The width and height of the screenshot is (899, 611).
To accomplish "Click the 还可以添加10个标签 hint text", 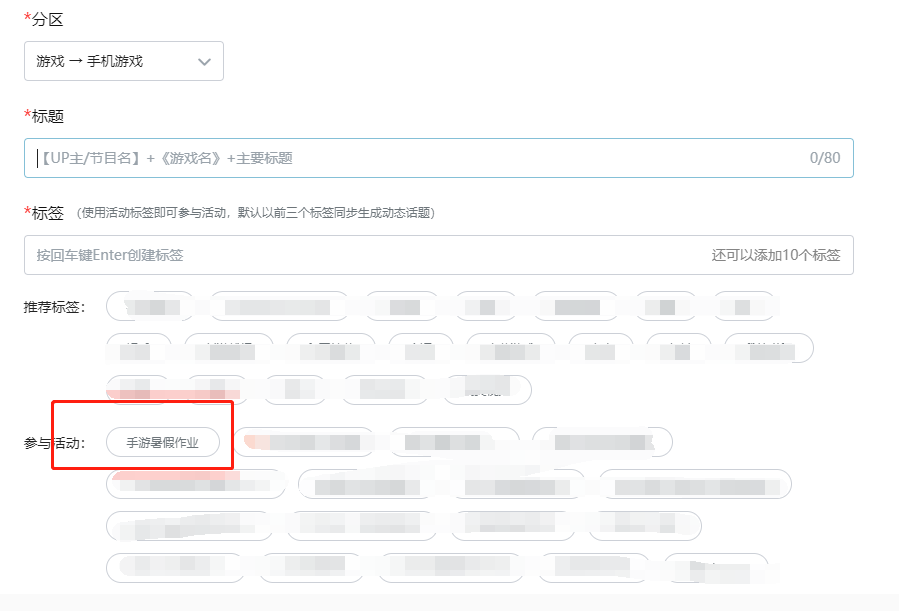I will [776, 255].
